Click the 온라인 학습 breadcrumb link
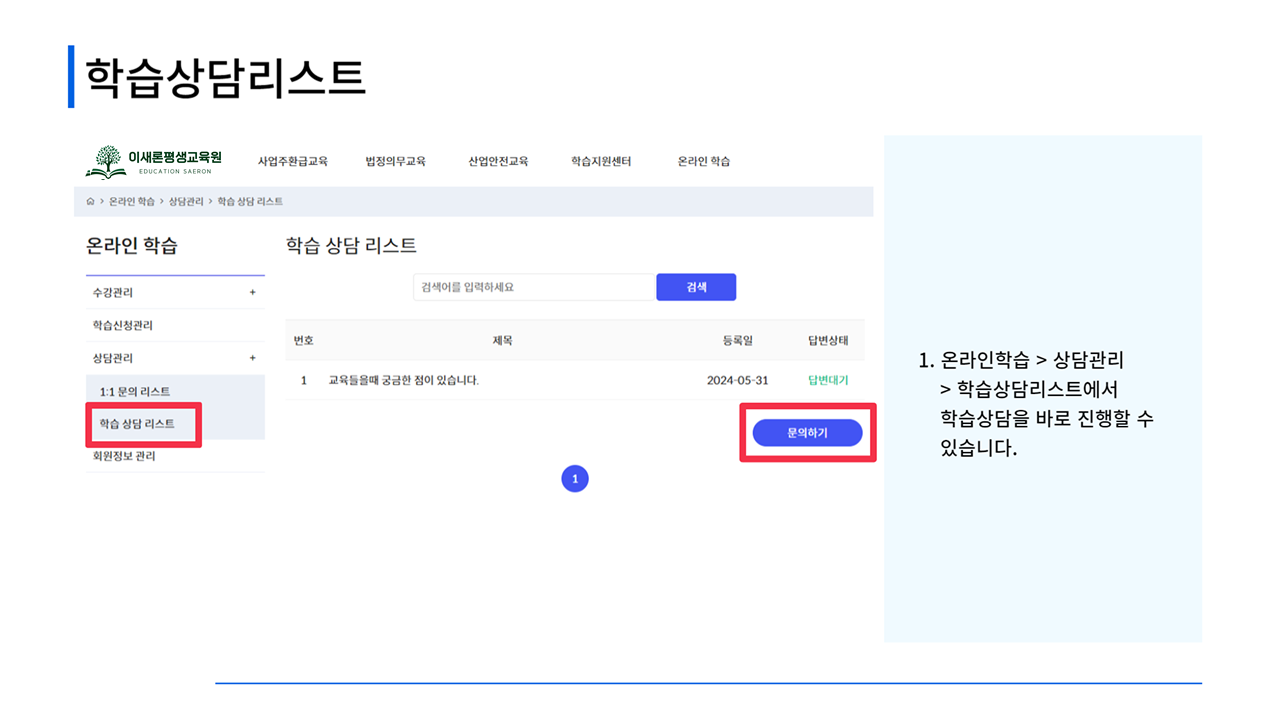Image resolution: width=1280 pixels, height=720 pixels. (132, 202)
